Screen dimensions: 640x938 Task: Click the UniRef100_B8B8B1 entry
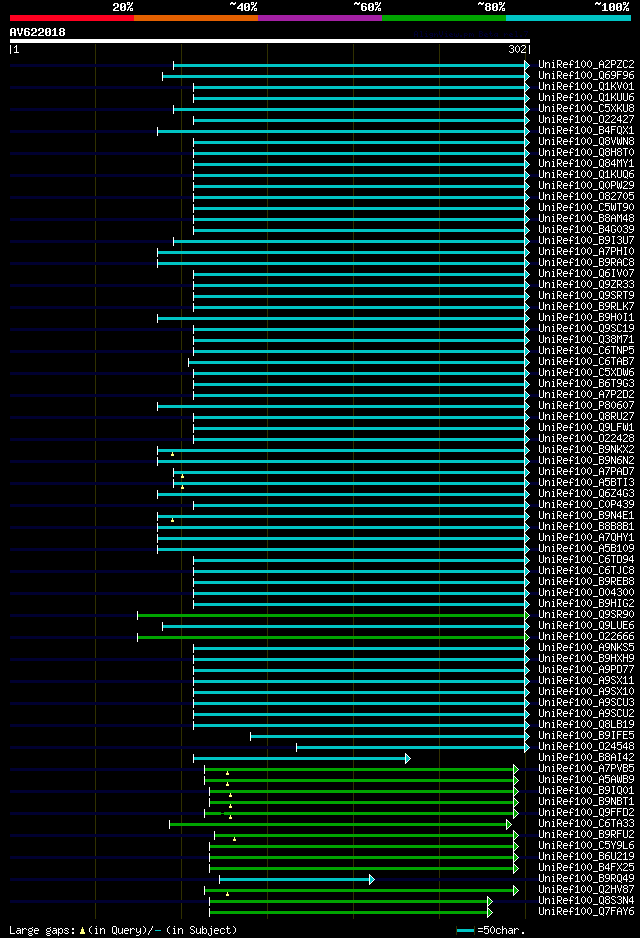[586, 526]
